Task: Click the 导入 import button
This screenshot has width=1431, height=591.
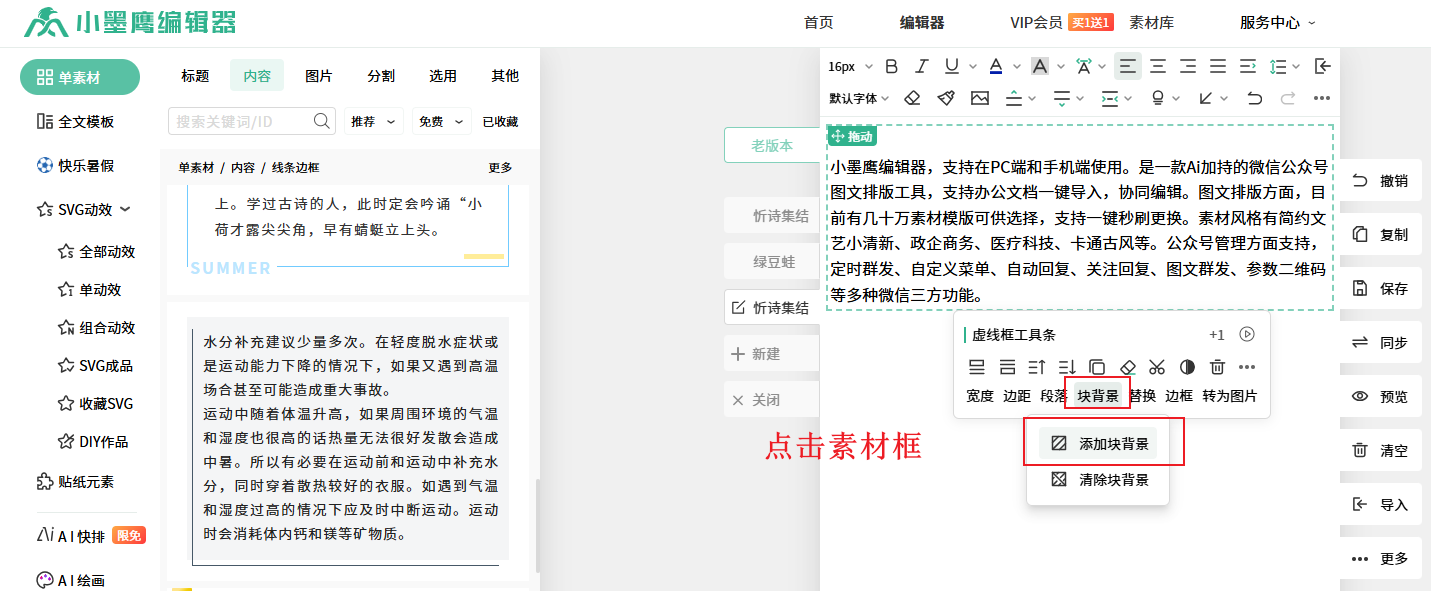Action: point(1381,505)
